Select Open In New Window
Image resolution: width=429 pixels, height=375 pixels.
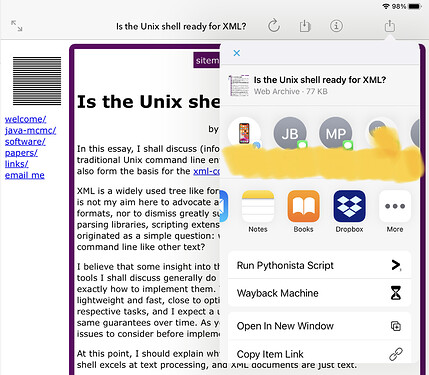pos(320,326)
